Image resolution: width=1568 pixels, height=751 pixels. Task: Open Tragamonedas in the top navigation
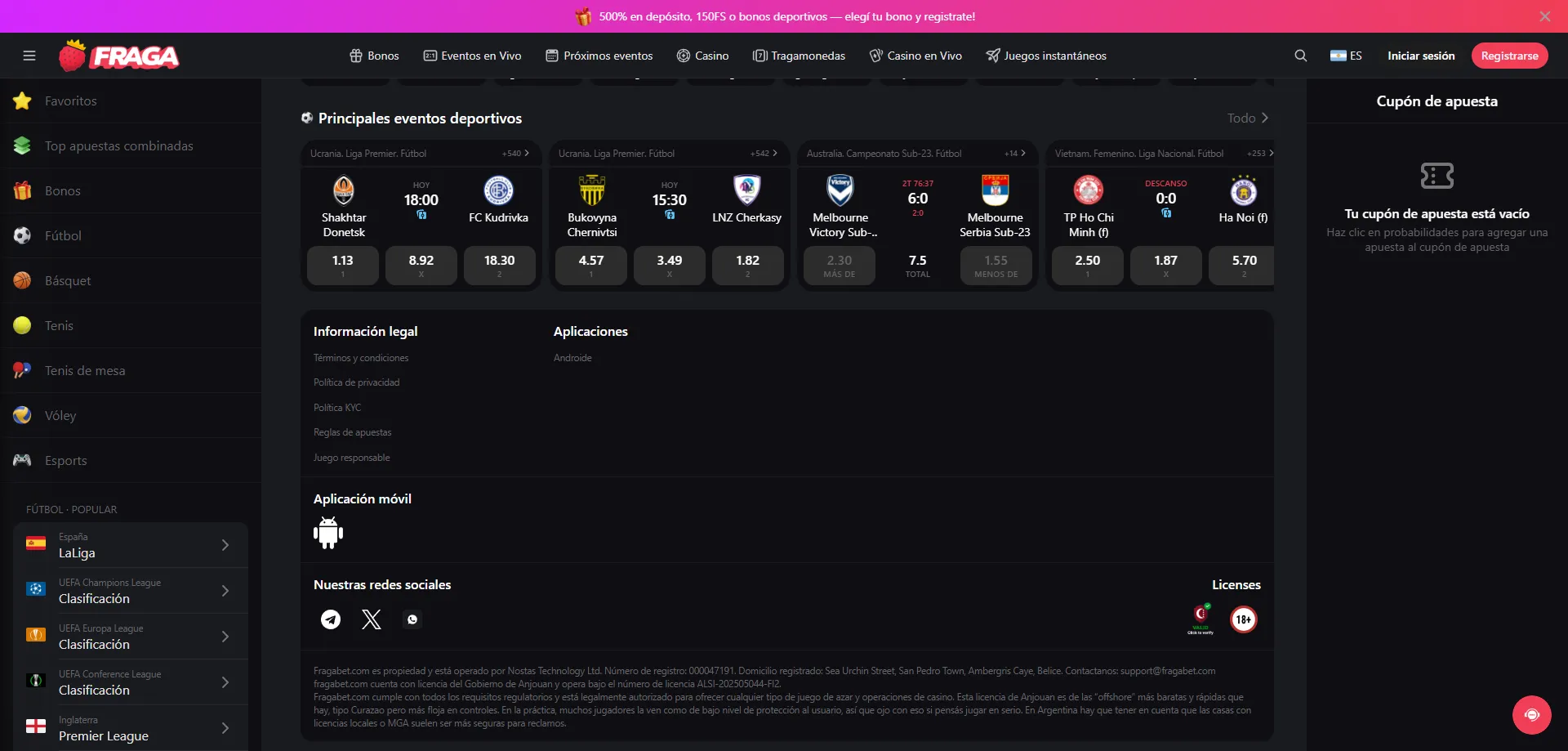click(800, 56)
